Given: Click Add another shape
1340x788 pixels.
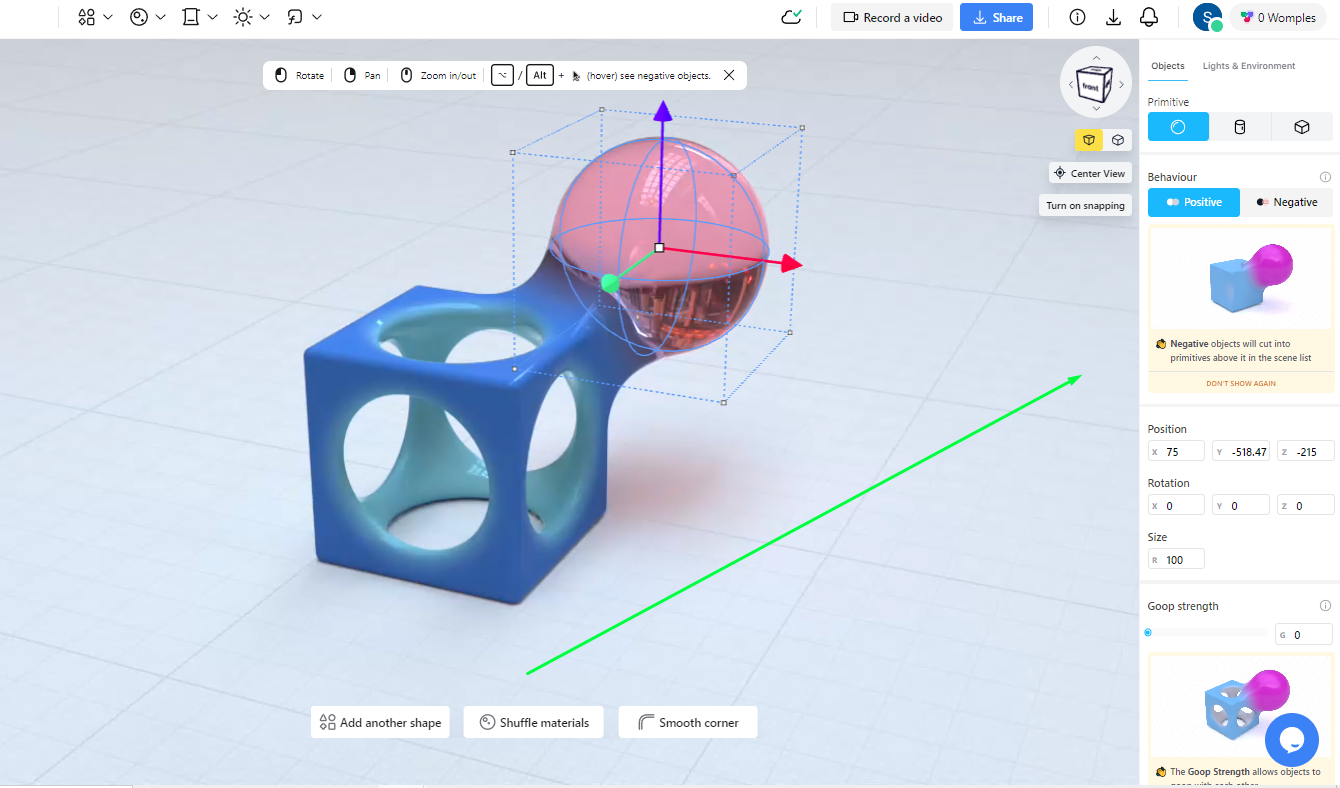Looking at the screenshot, I should [x=380, y=722].
